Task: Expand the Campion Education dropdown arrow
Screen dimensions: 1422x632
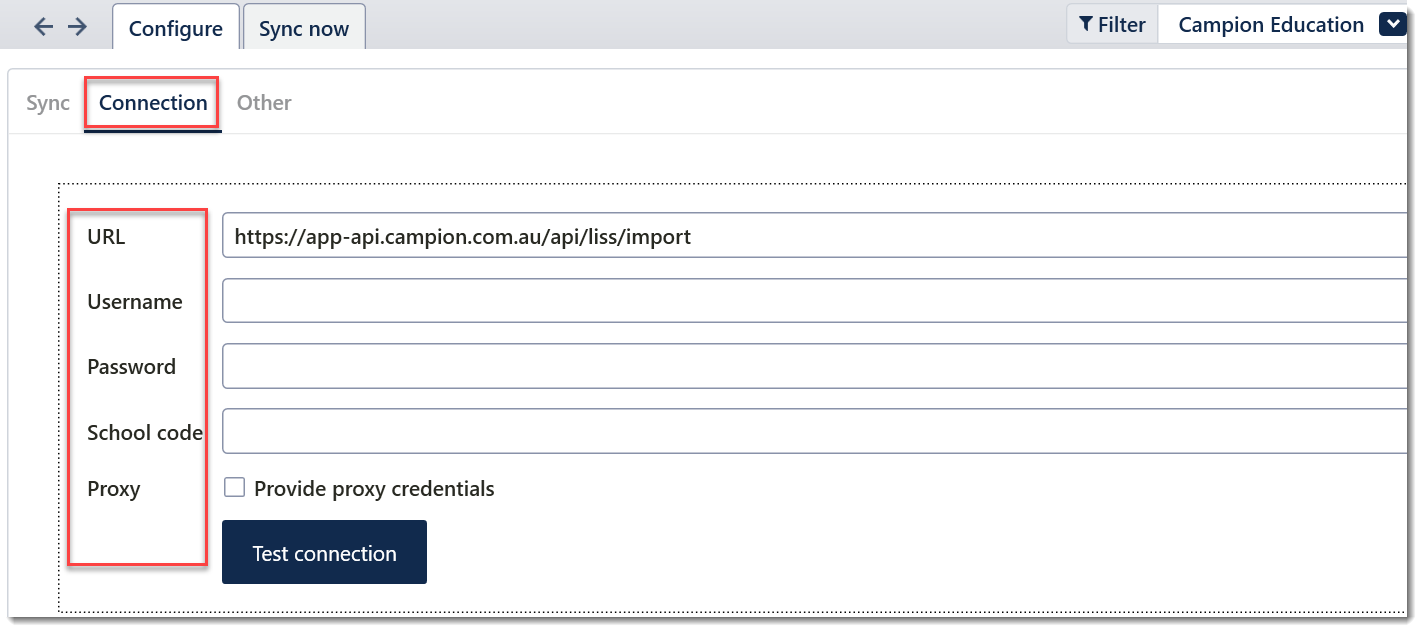Action: tap(1393, 25)
